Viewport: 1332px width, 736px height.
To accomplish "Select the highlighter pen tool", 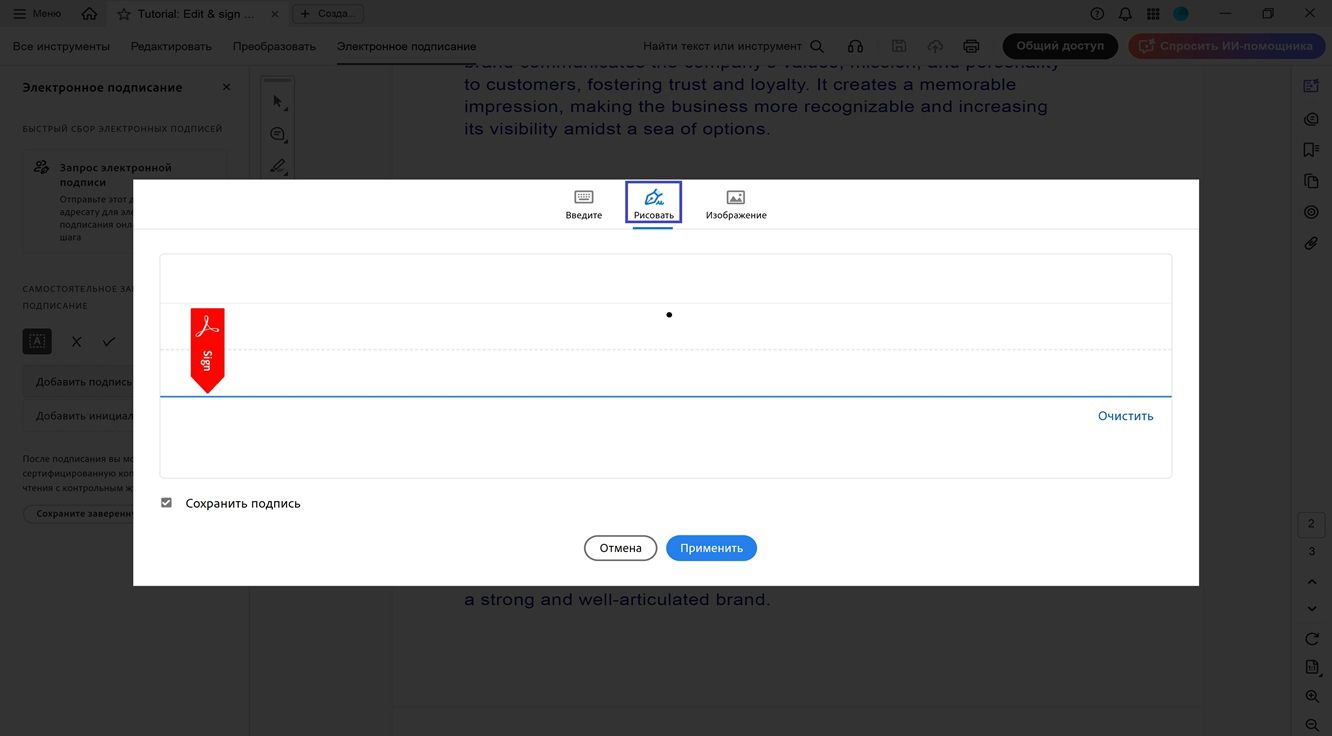I will click(x=278, y=166).
